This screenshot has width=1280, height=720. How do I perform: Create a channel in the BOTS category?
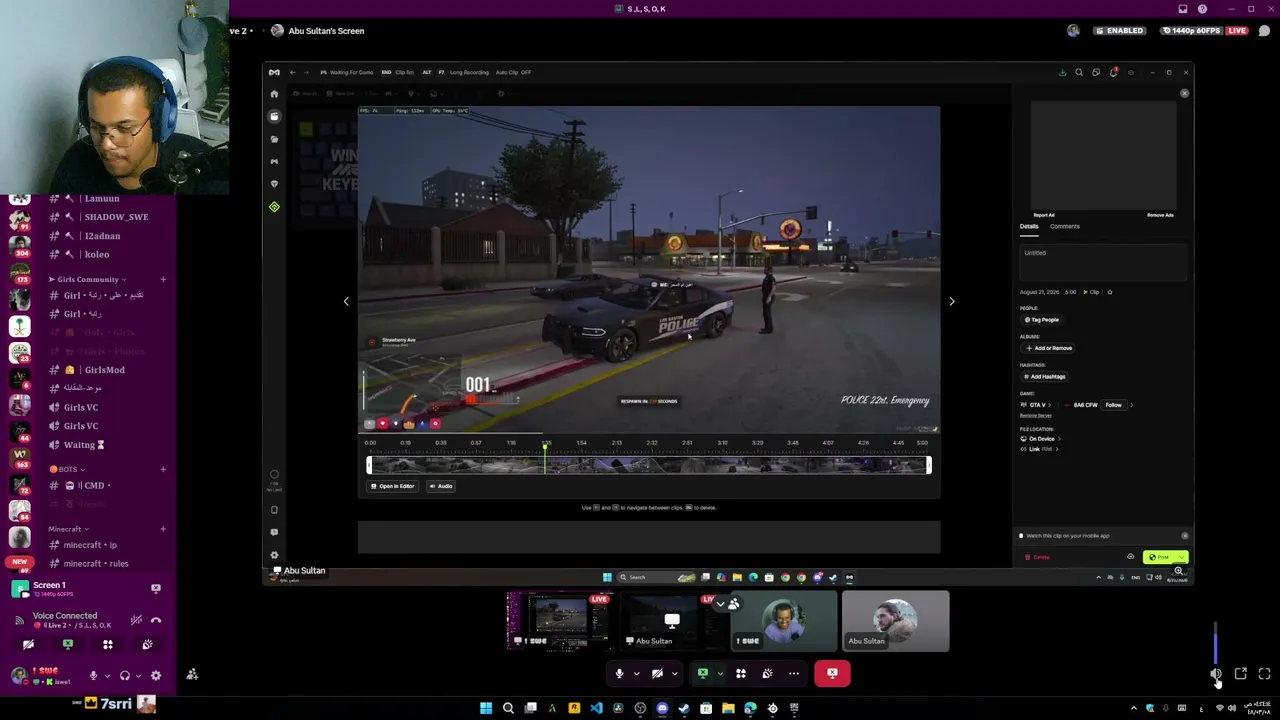click(163, 469)
